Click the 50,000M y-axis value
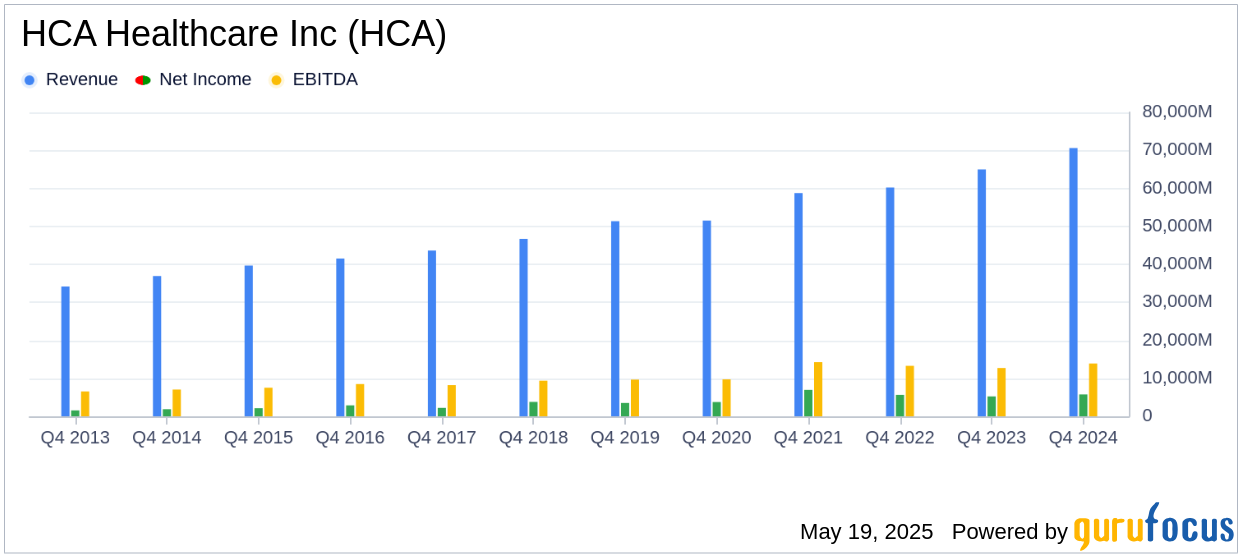 click(x=1178, y=226)
